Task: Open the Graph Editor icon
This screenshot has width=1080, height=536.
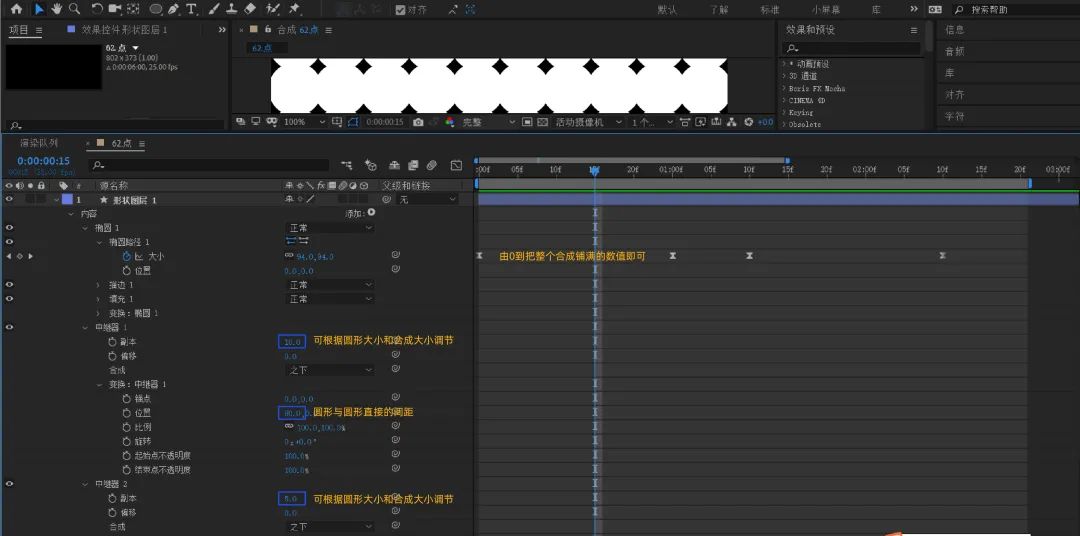Action: [456, 165]
